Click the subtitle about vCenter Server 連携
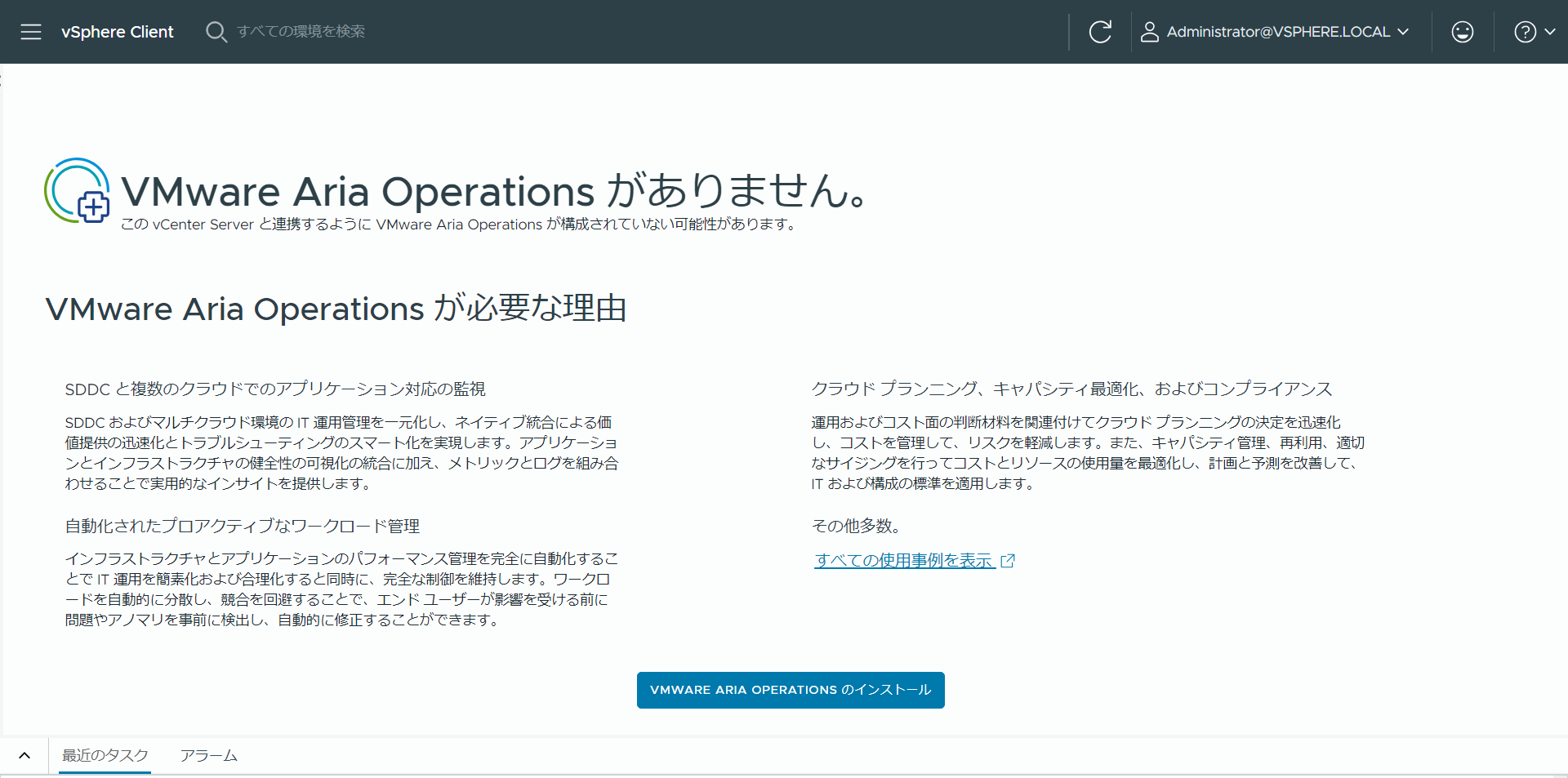 pyautogui.click(x=460, y=225)
